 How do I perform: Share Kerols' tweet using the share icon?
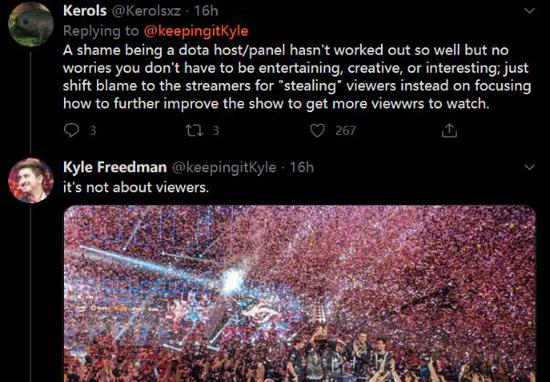(449, 131)
